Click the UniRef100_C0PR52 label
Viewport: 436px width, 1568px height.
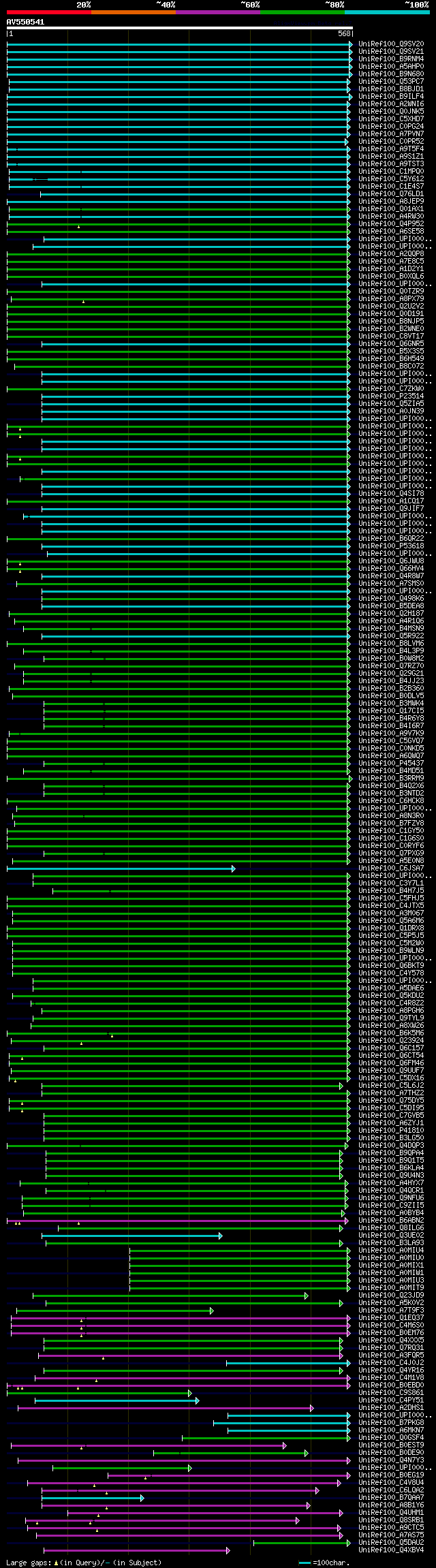[391, 141]
